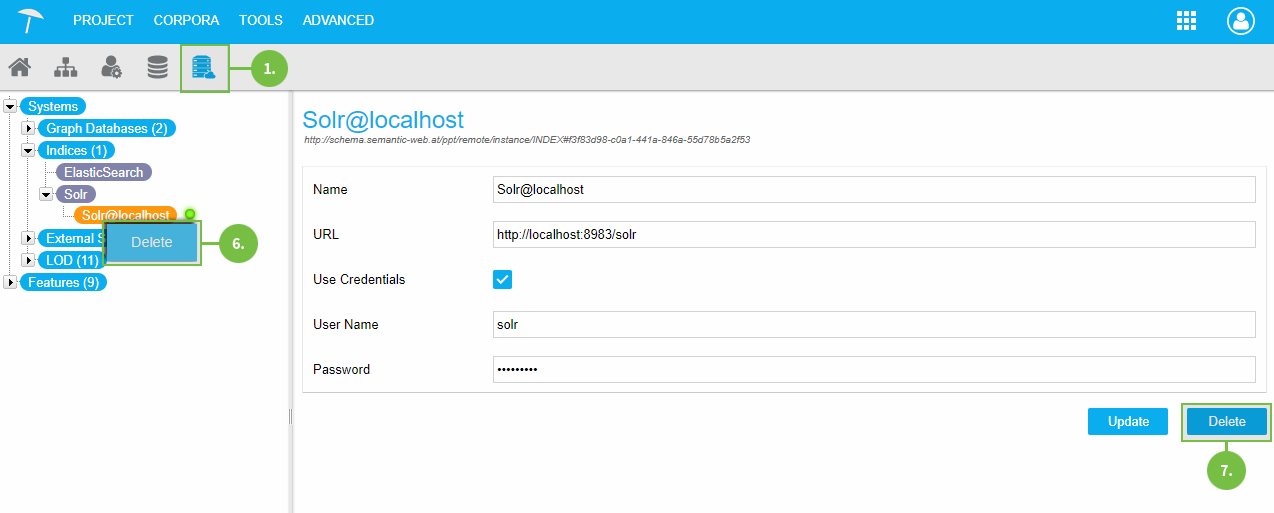Open the apps grid icon

pos(1186,21)
